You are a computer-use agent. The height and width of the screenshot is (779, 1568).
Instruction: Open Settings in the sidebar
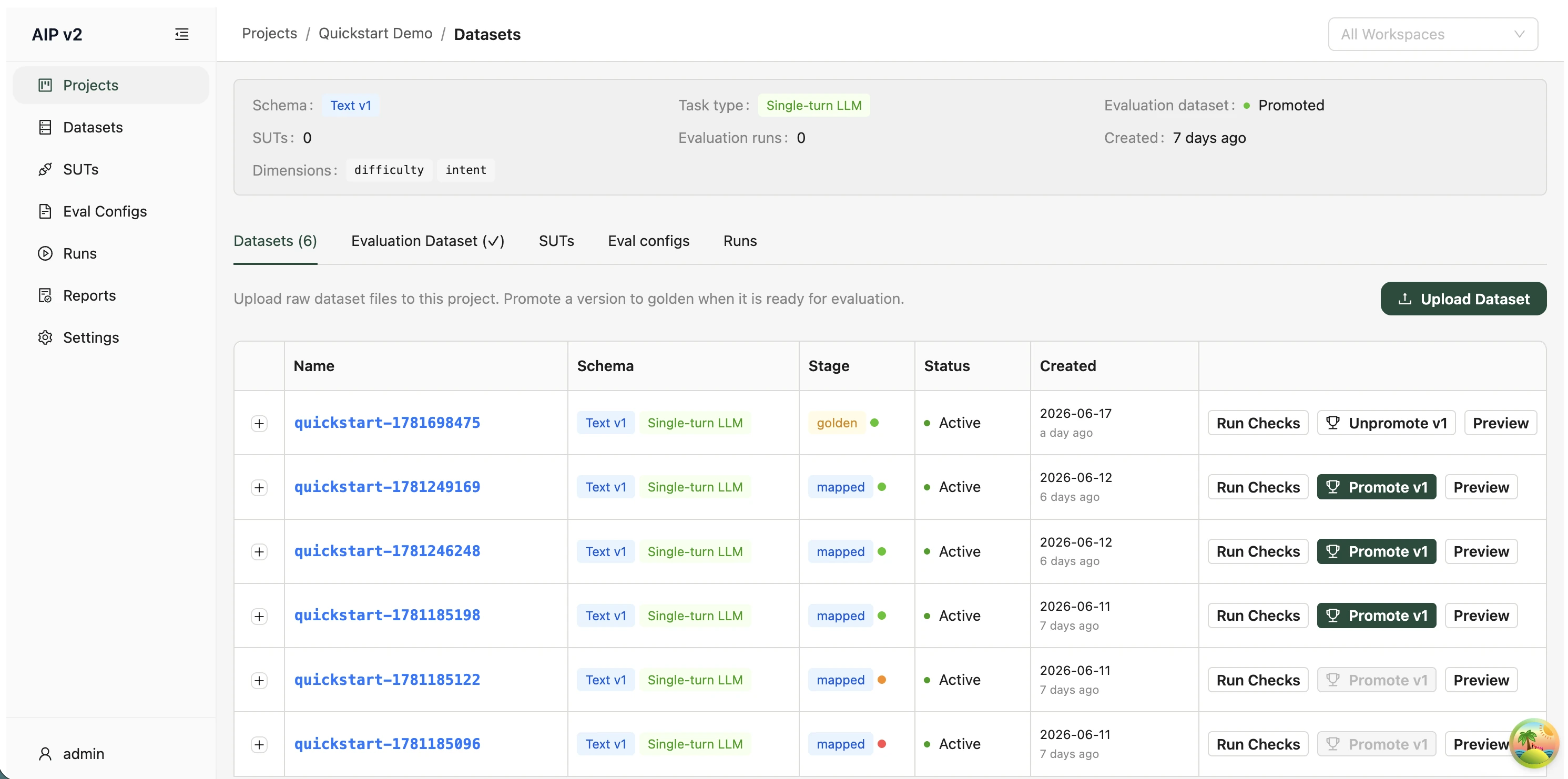click(x=111, y=337)
